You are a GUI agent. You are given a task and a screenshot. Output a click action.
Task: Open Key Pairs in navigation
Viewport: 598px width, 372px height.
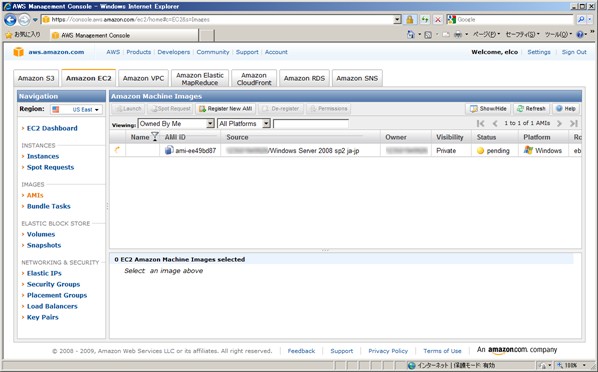coord(42,317)
